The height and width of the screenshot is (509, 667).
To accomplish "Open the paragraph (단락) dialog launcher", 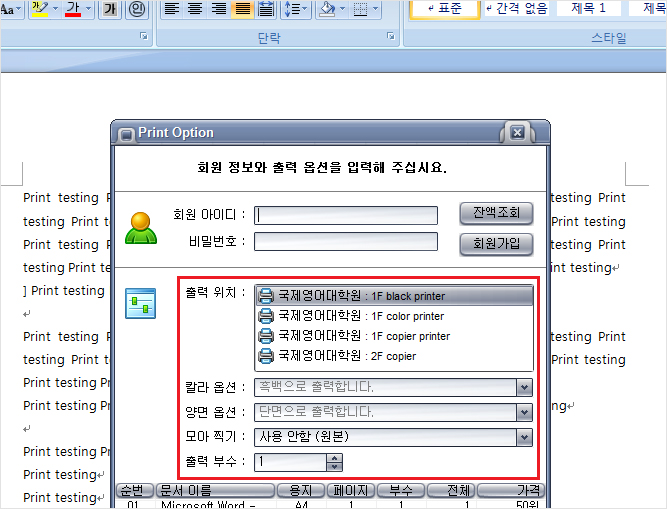I will click(391, 36).
